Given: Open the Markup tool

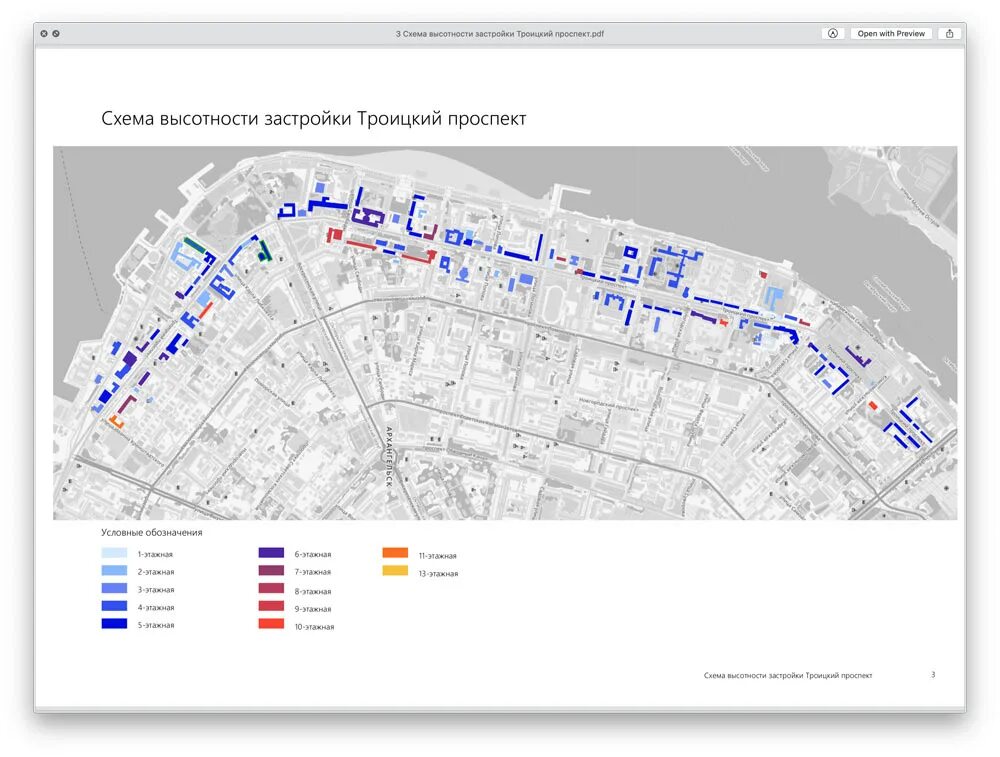Looking at the screenshot, I should pos(833,34).
